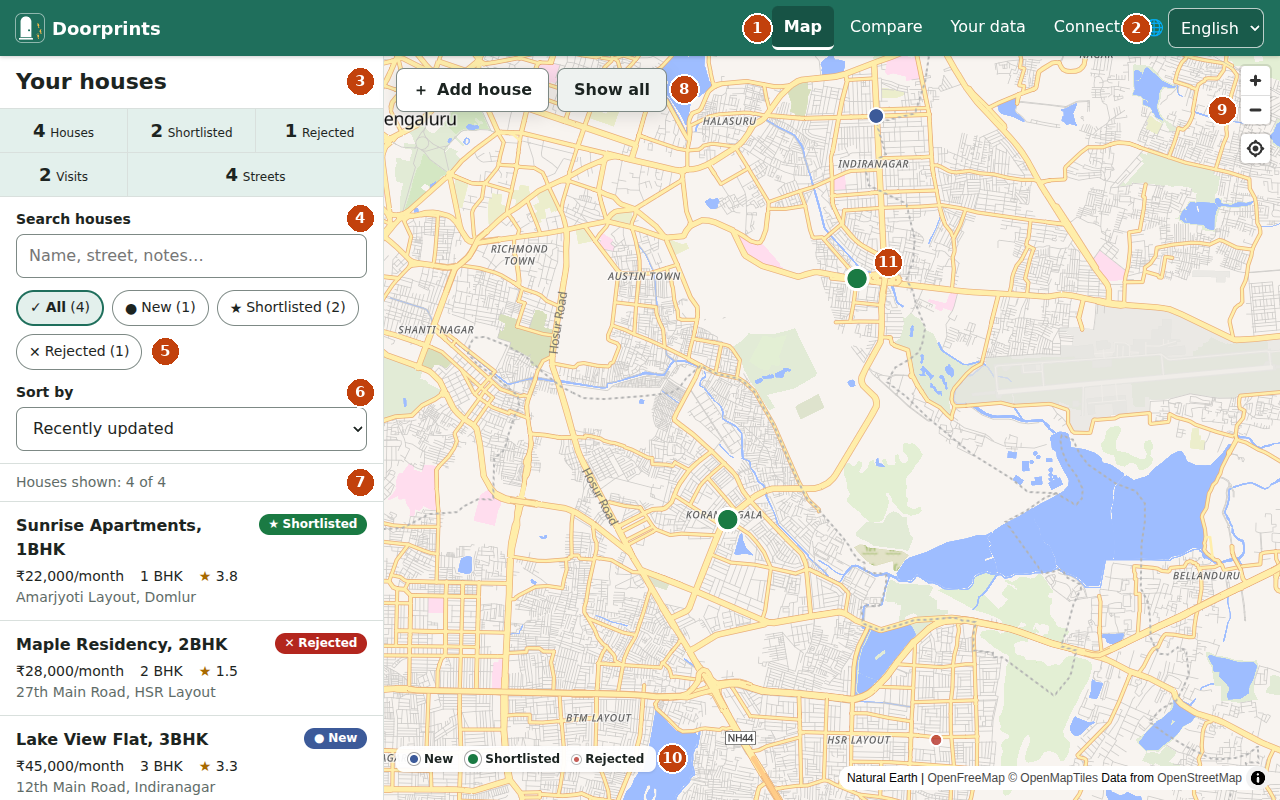
Task: Click the Rejected badge on Maple Residency
Action: (x=321, y=643)
